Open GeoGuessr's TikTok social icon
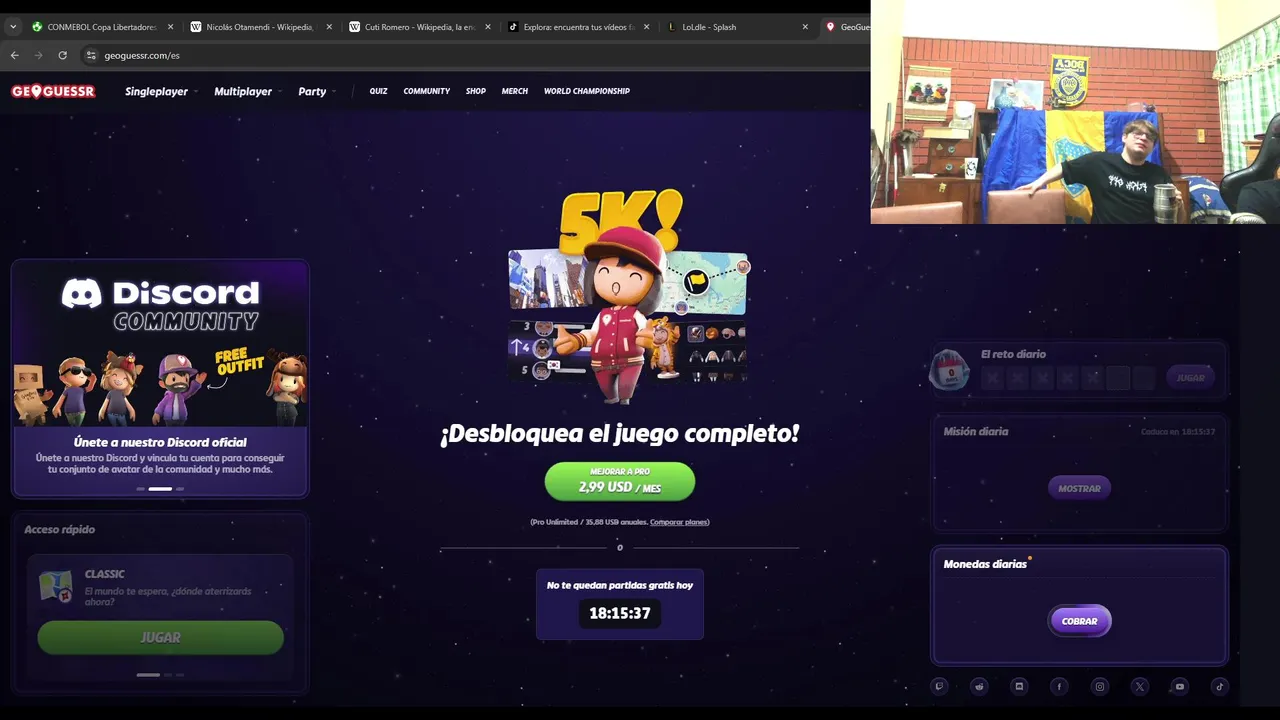Viewport: 1280px width, 720px height. tap(1220, 686)
